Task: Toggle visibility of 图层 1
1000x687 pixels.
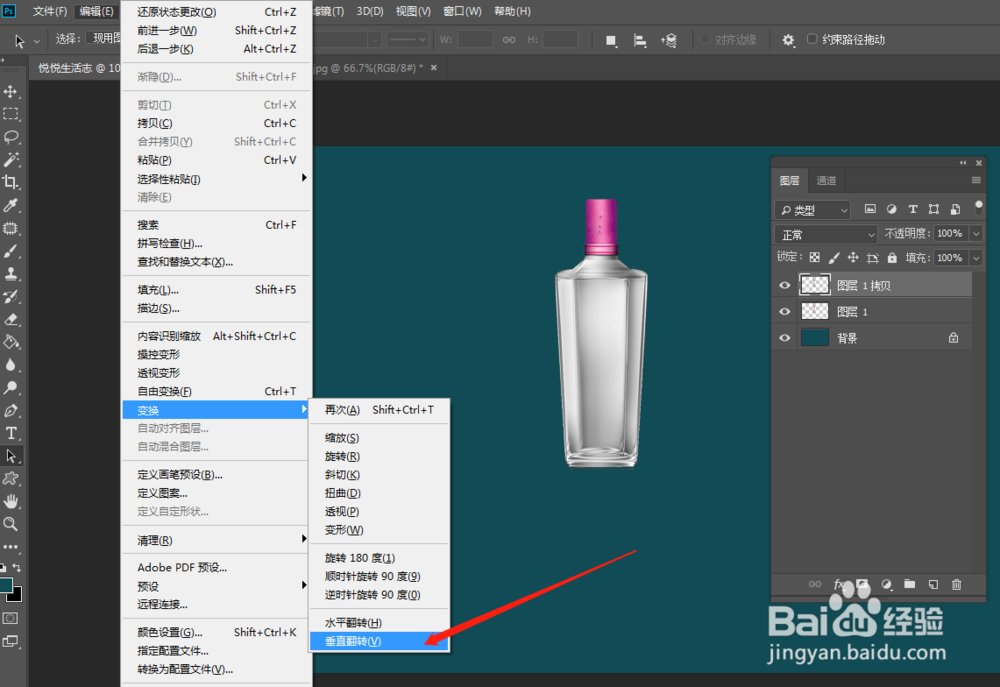Action: click(x=785, y=311)
